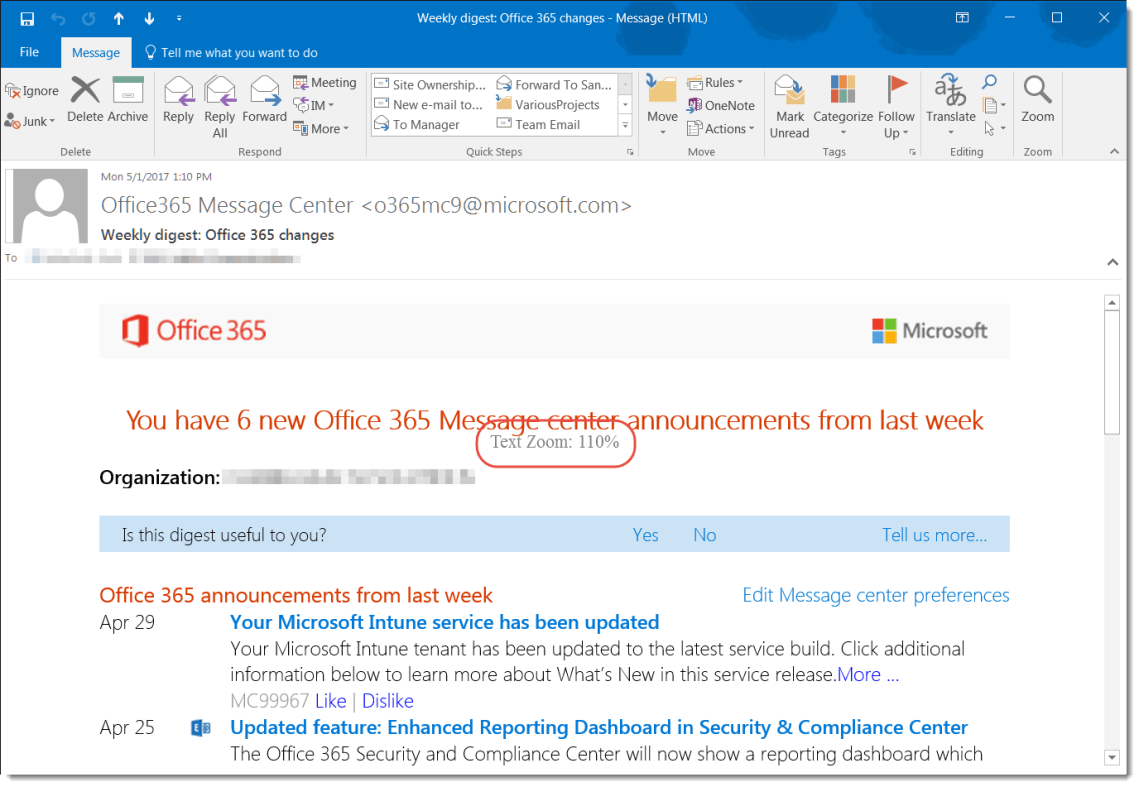Mark the message as Unread
This screenshot has height=787, width=1139.
[x=789, y=105]
